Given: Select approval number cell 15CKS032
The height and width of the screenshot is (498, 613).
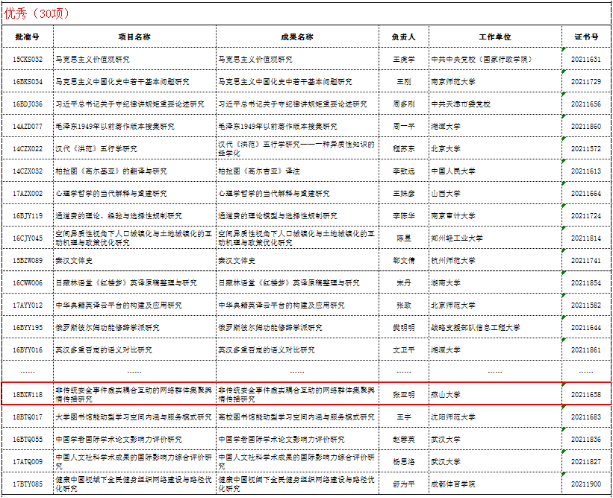Looking at the screenshot, I should point(27,60).
